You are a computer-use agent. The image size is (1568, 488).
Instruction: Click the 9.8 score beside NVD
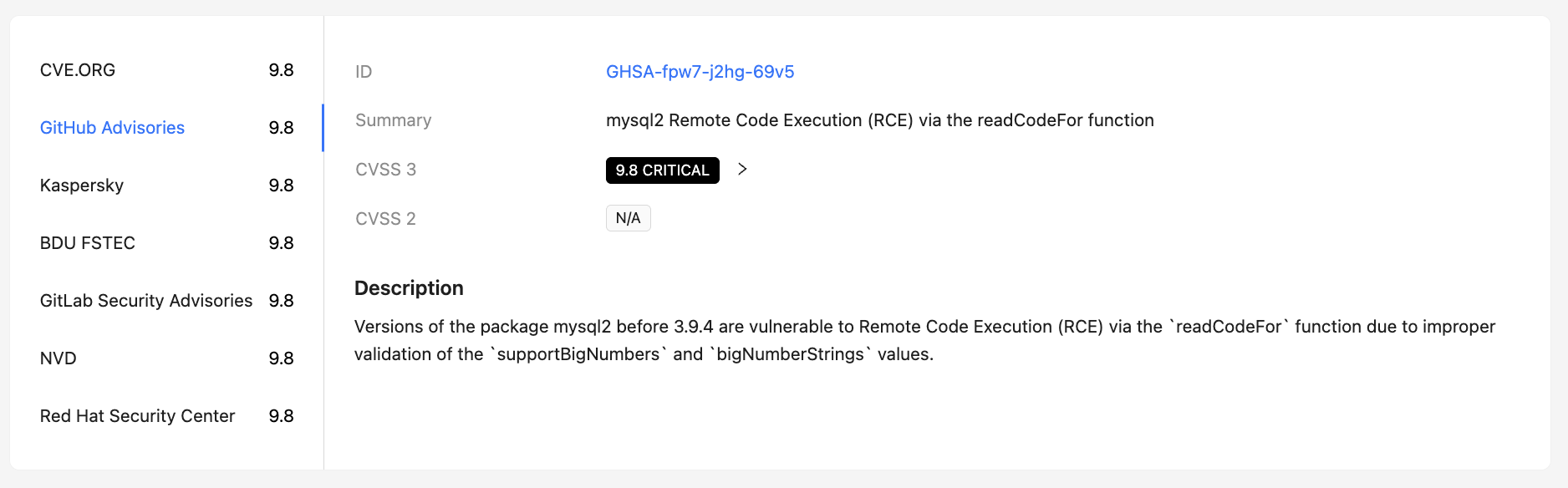pyautogui.click(x=281, y=358)
